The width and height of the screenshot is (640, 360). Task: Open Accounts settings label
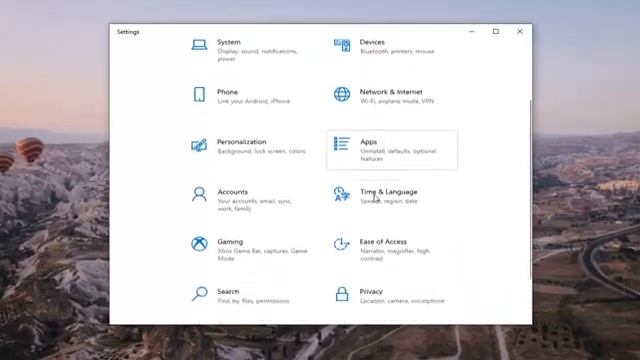coord(233,192)
